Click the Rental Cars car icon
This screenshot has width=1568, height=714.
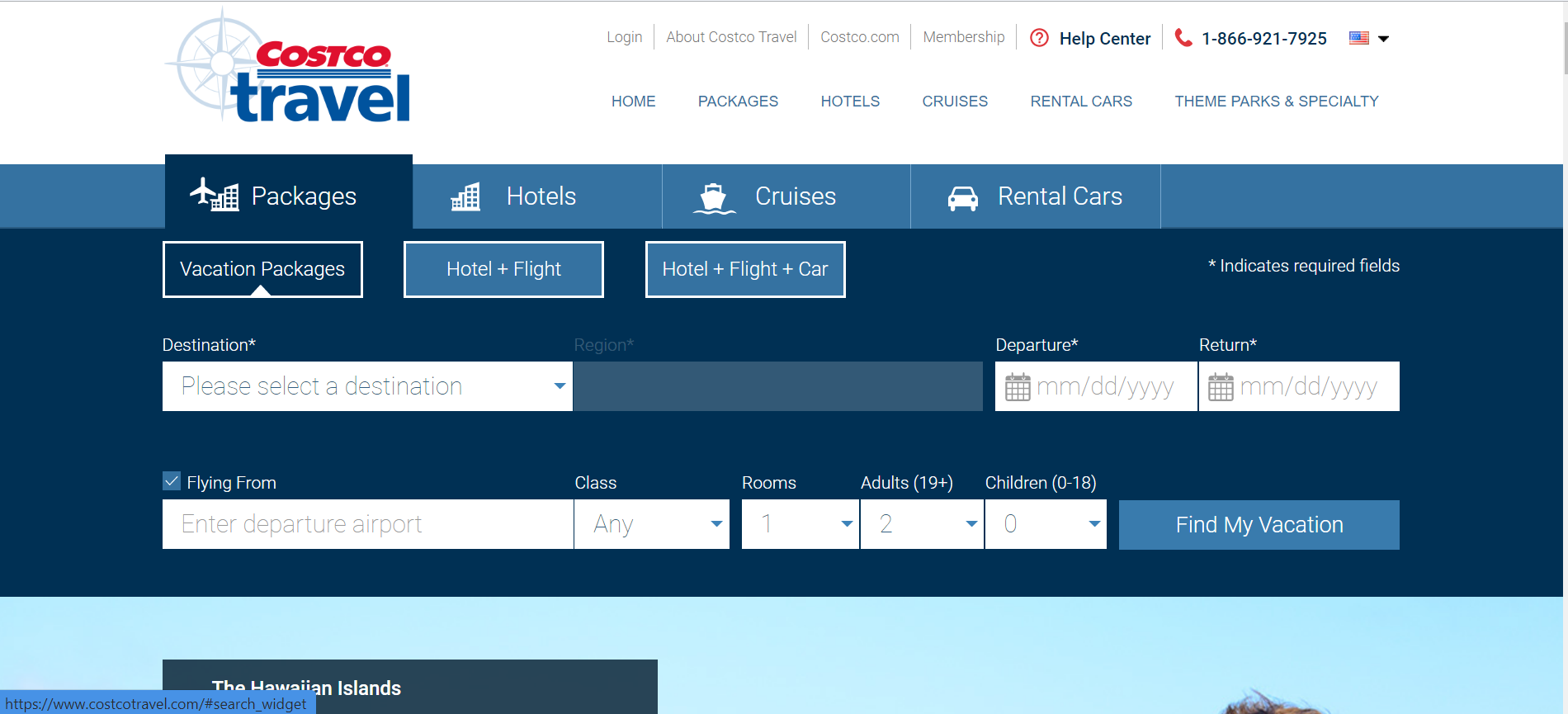click(x=962, y=197)
